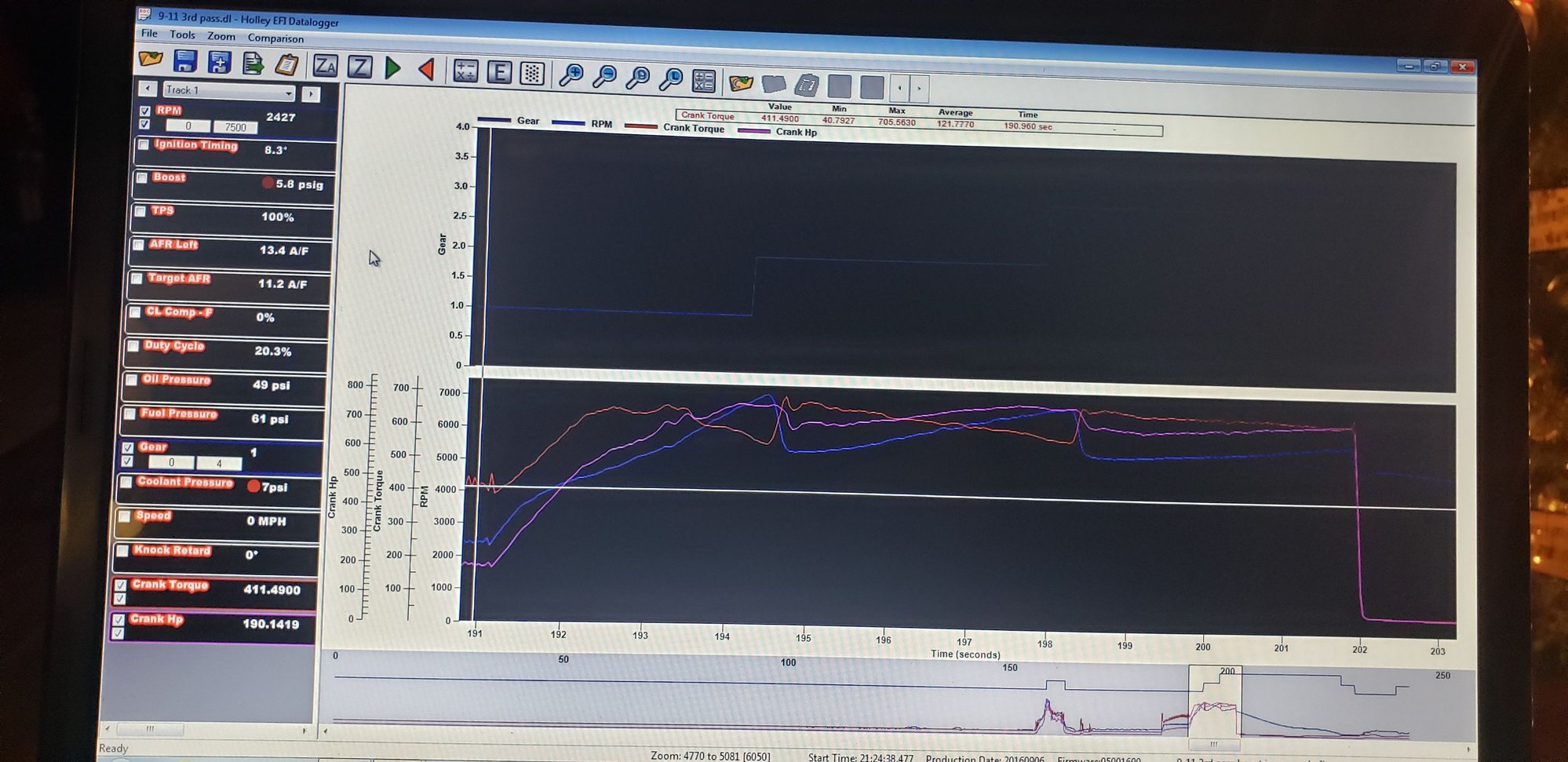Click previous track arrow left of Track 1
Image resolution: width=1568 pixels, height=762 pixels.
click(x=148, y=89)
